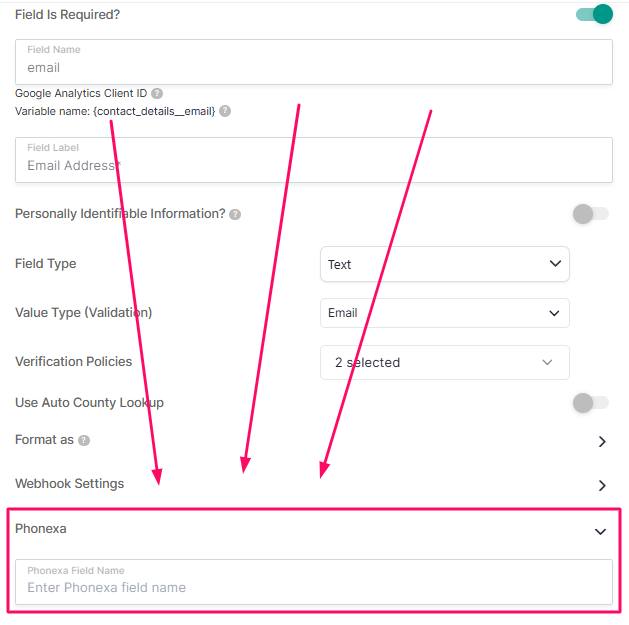The image size is (629, 625).
Task: Enable Personally Identifiable Information switch
Action: coord(590,214)
